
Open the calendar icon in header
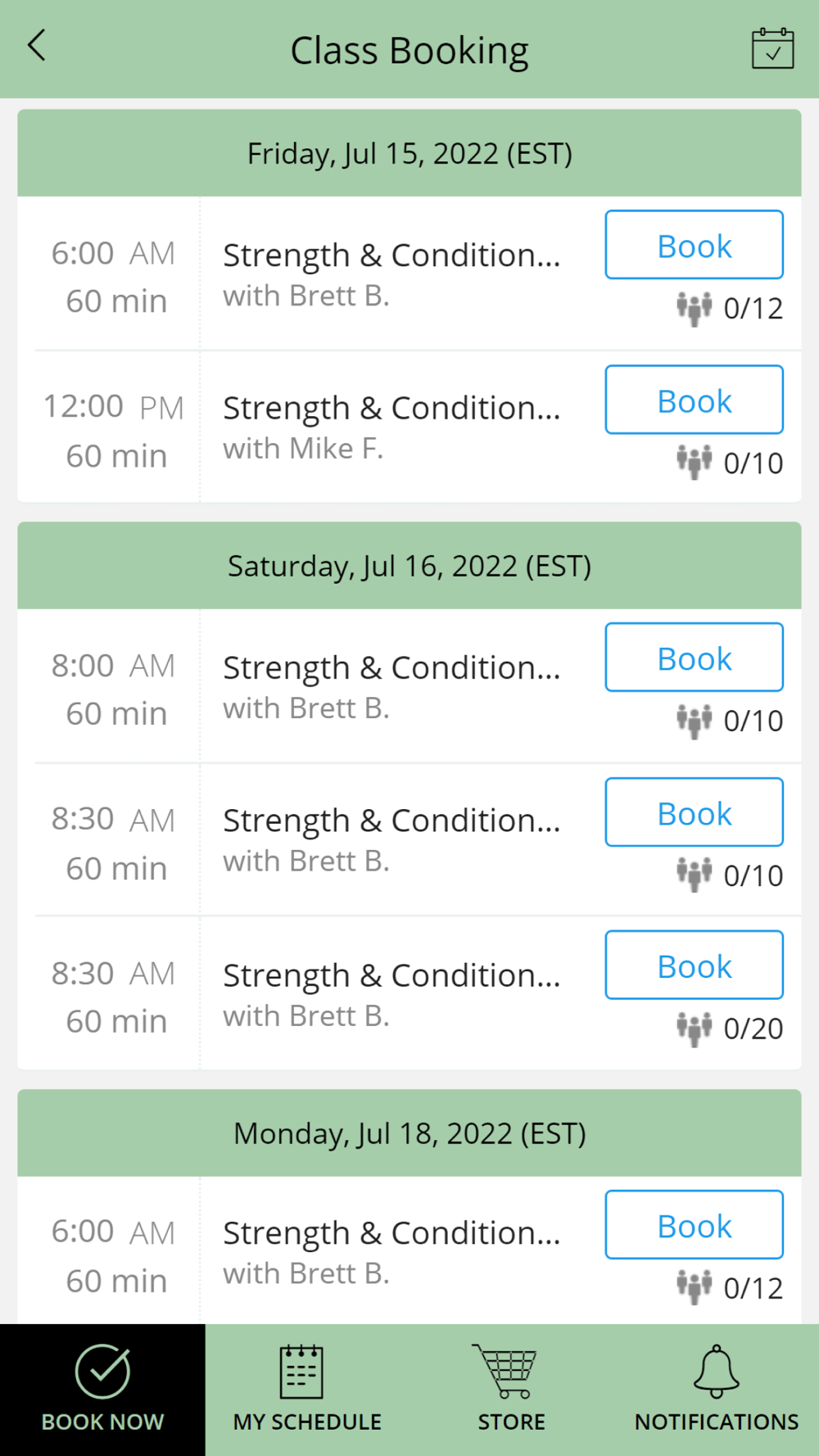coord(772,48)
